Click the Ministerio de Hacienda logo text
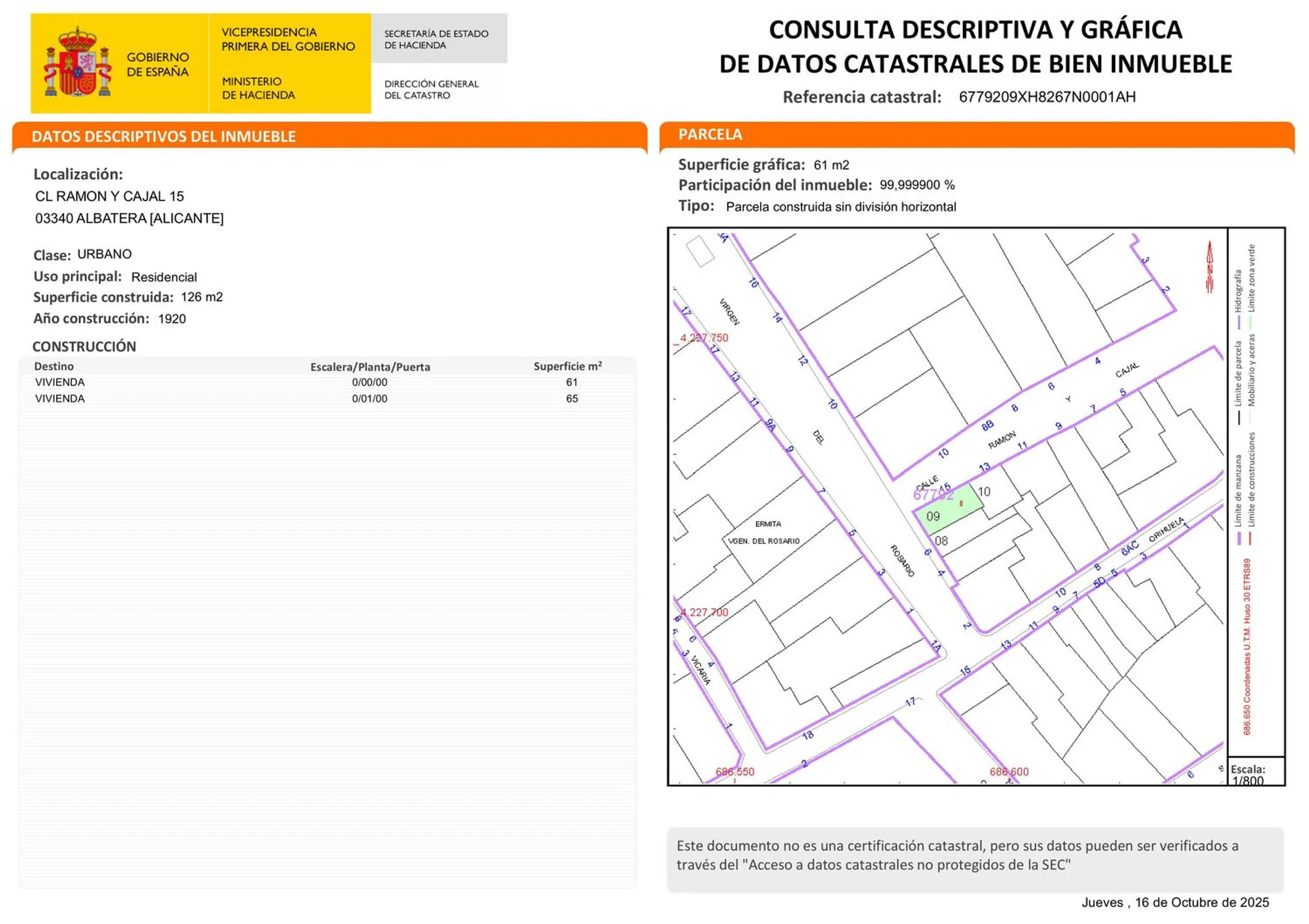Image resolution: width=1309 pixels, height=924 pixels. point(258,88)
